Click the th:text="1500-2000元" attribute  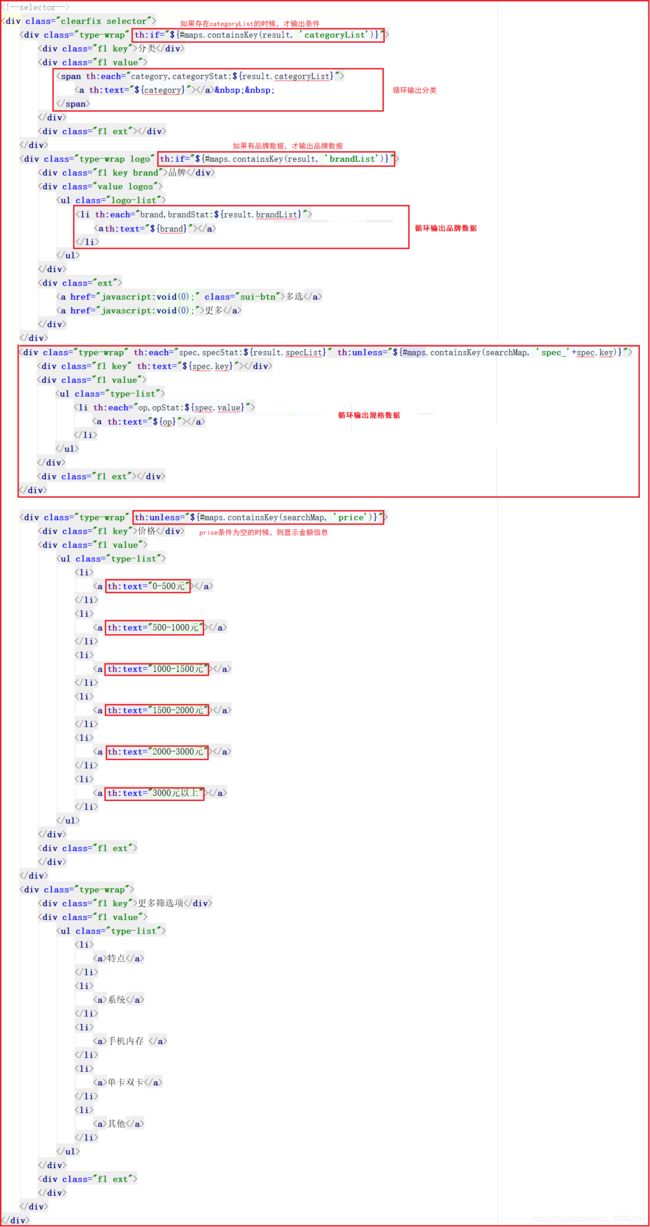click(158, 710)
